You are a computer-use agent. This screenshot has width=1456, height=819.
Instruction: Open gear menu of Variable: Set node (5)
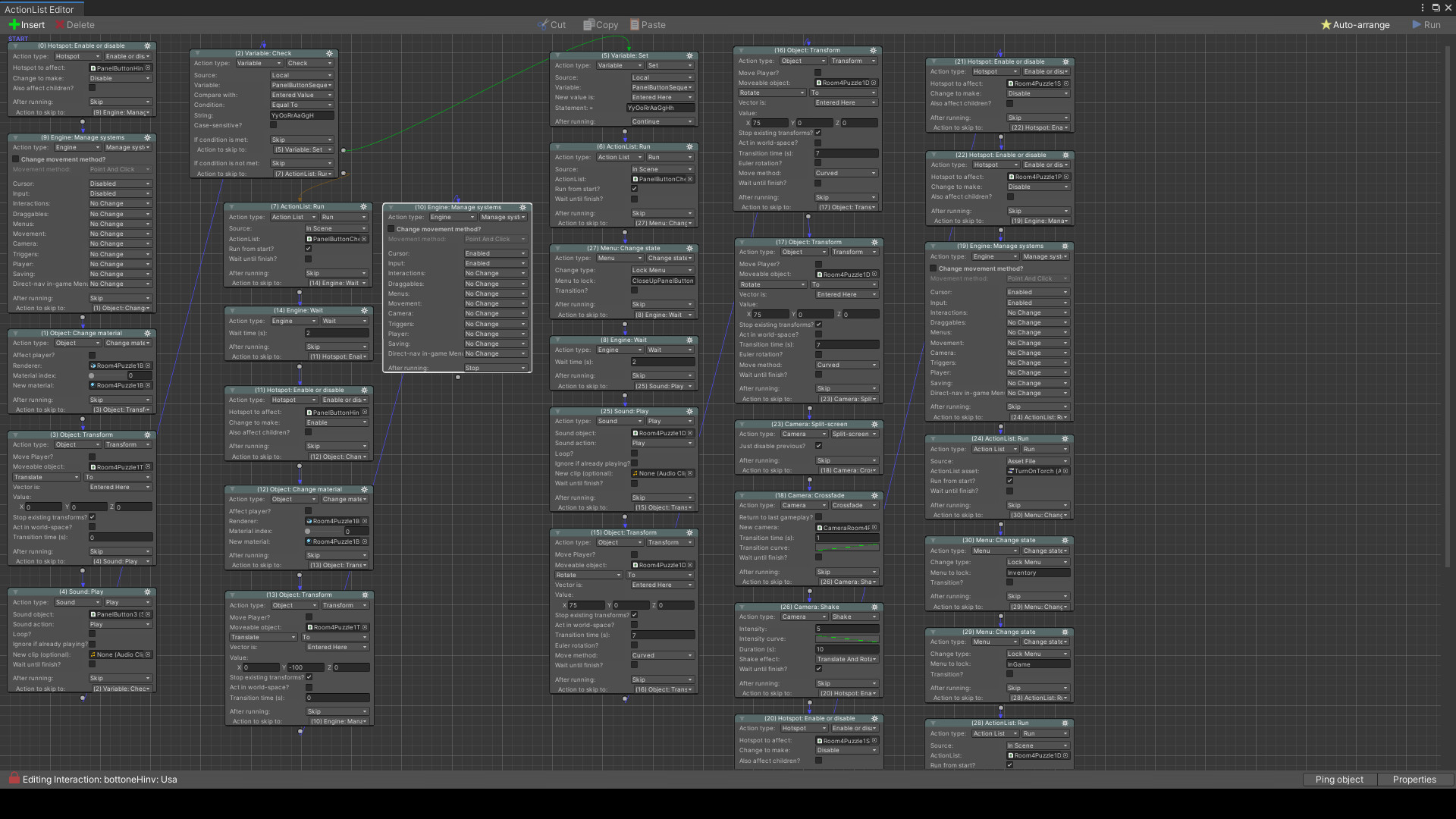[x=689, y=56]
